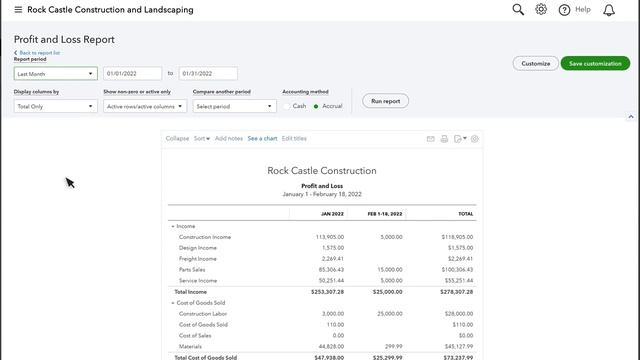Viewport: 640px width, 360px height.
Task: Go back to report list
Action: click(37, 53)
